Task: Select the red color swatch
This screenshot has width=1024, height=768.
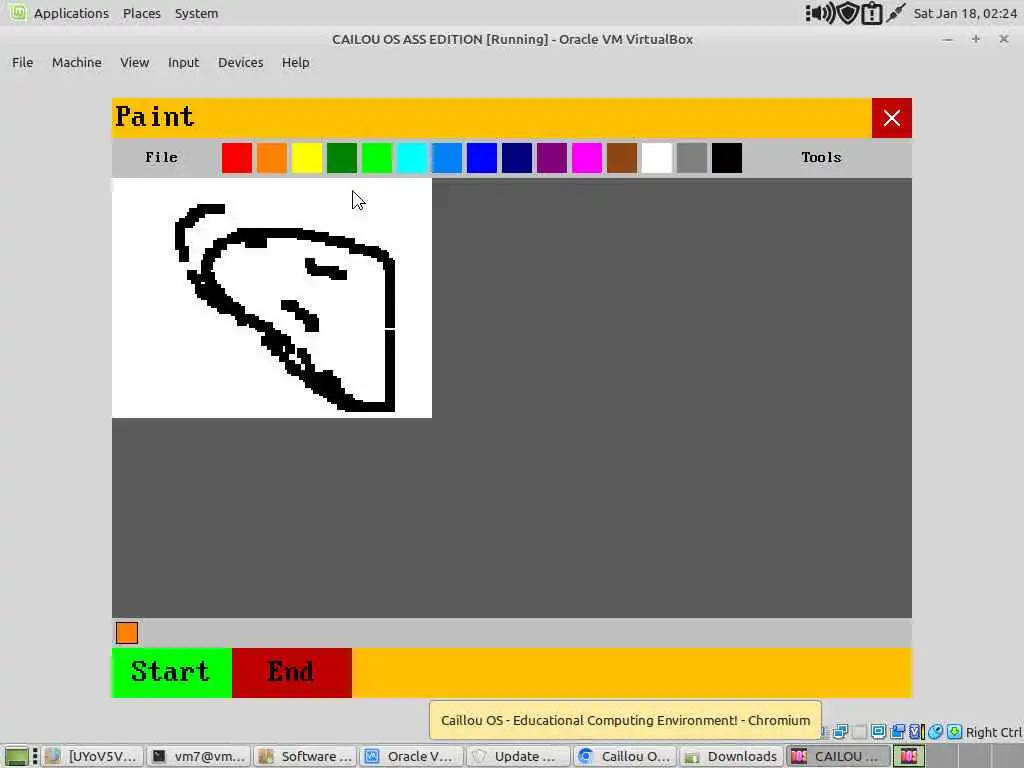Action: (236, 158)
